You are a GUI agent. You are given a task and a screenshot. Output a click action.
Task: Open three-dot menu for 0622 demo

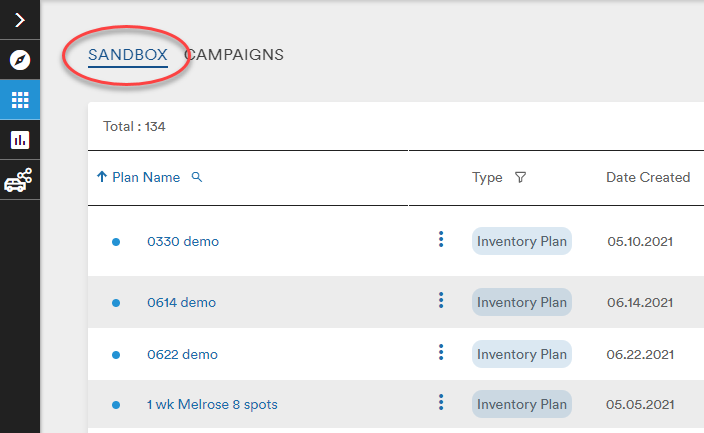[441, 352]
